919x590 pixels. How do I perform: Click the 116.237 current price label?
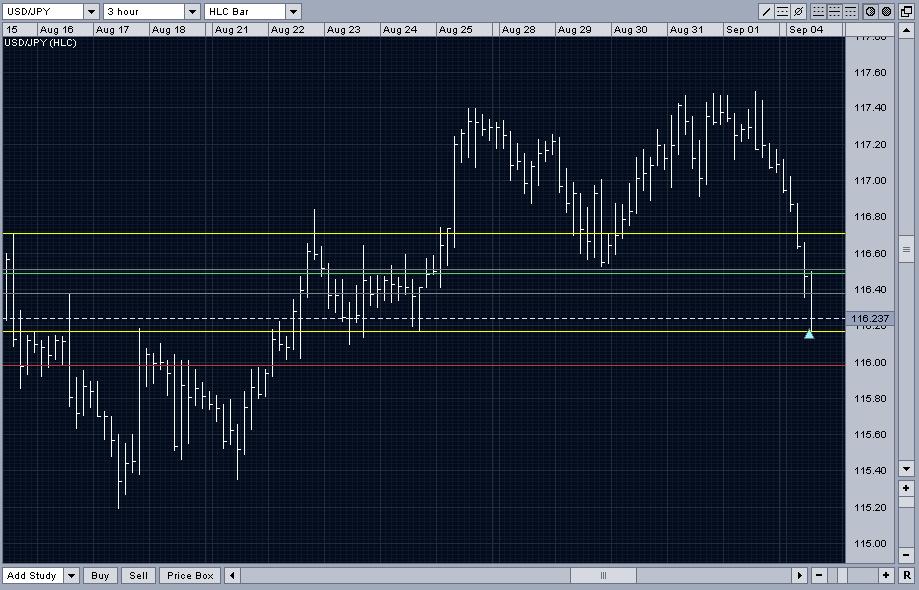coord(870,319)
